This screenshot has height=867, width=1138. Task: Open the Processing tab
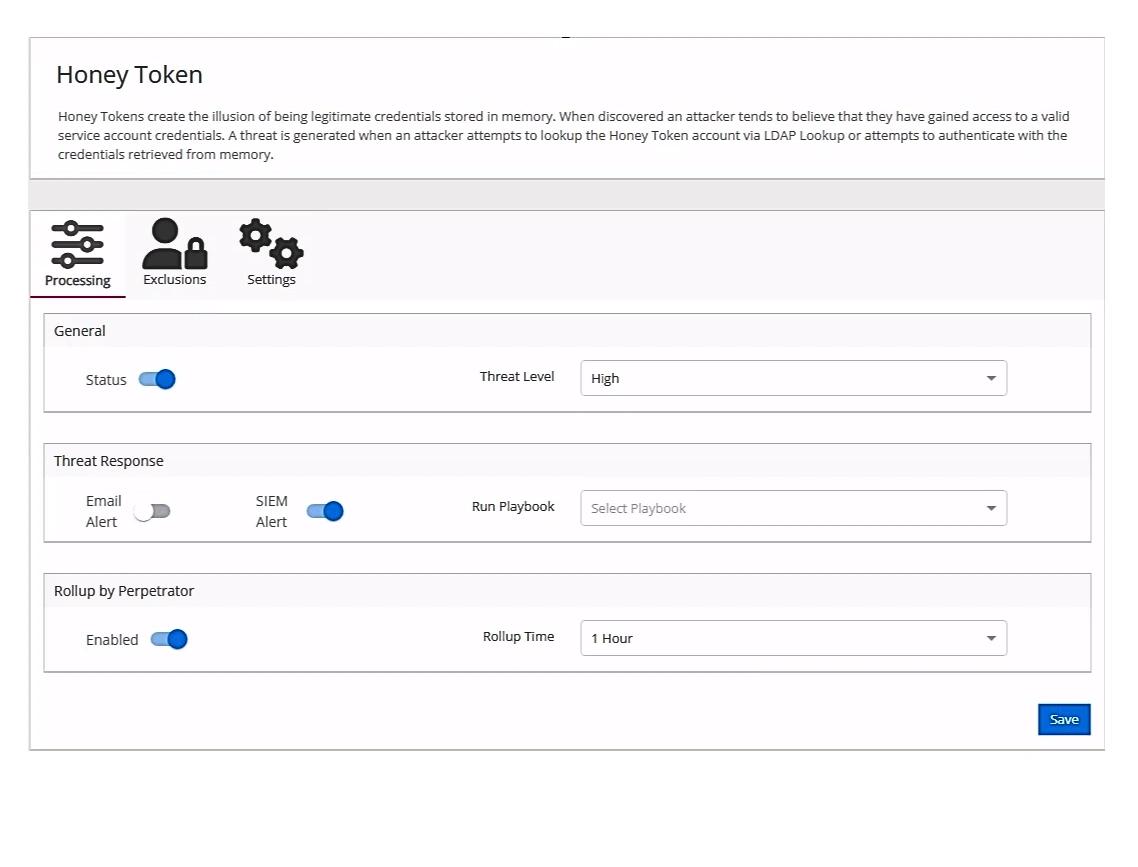click(77, 254)
